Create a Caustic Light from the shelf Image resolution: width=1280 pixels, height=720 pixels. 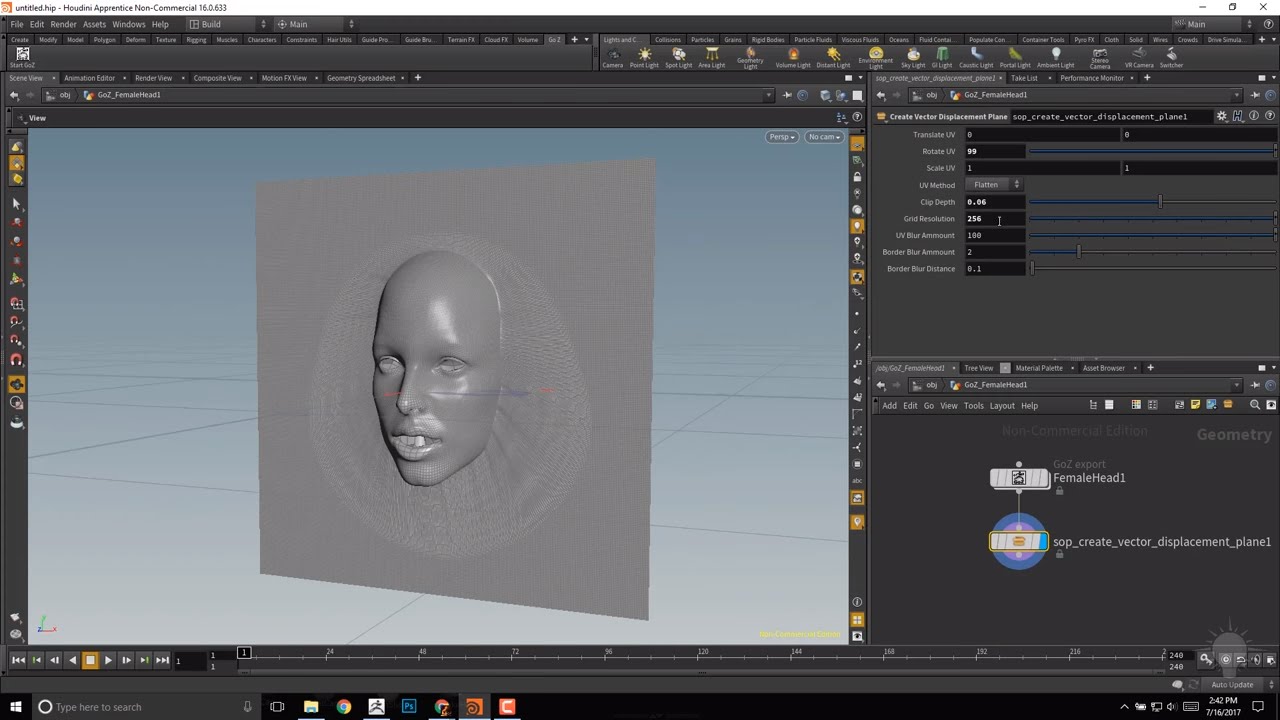976,58
